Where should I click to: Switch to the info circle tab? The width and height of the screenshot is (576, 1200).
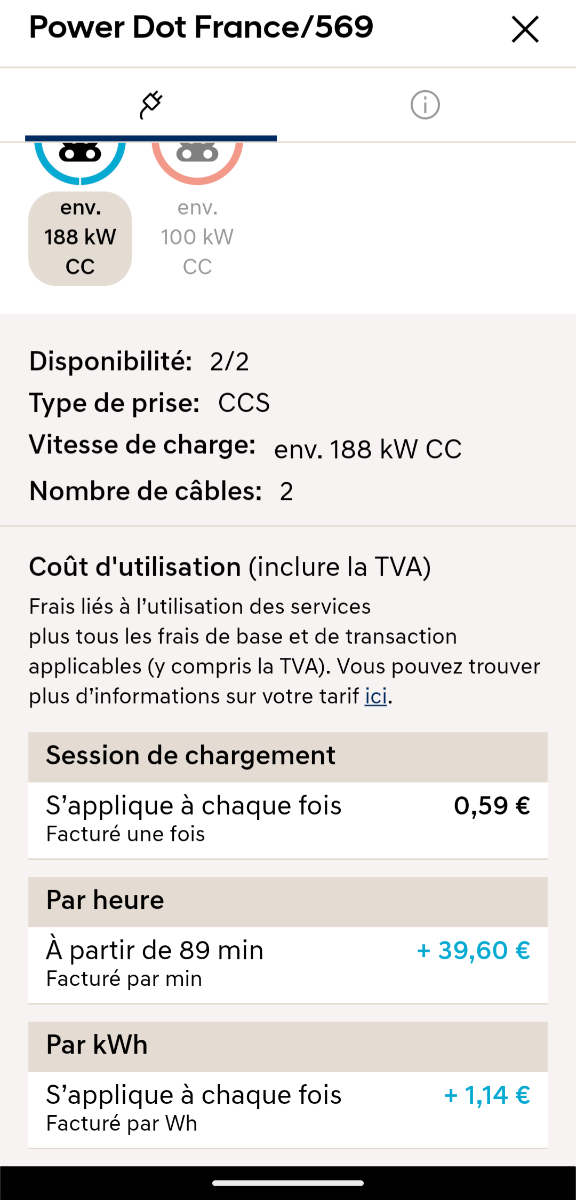tap(425, 104)
